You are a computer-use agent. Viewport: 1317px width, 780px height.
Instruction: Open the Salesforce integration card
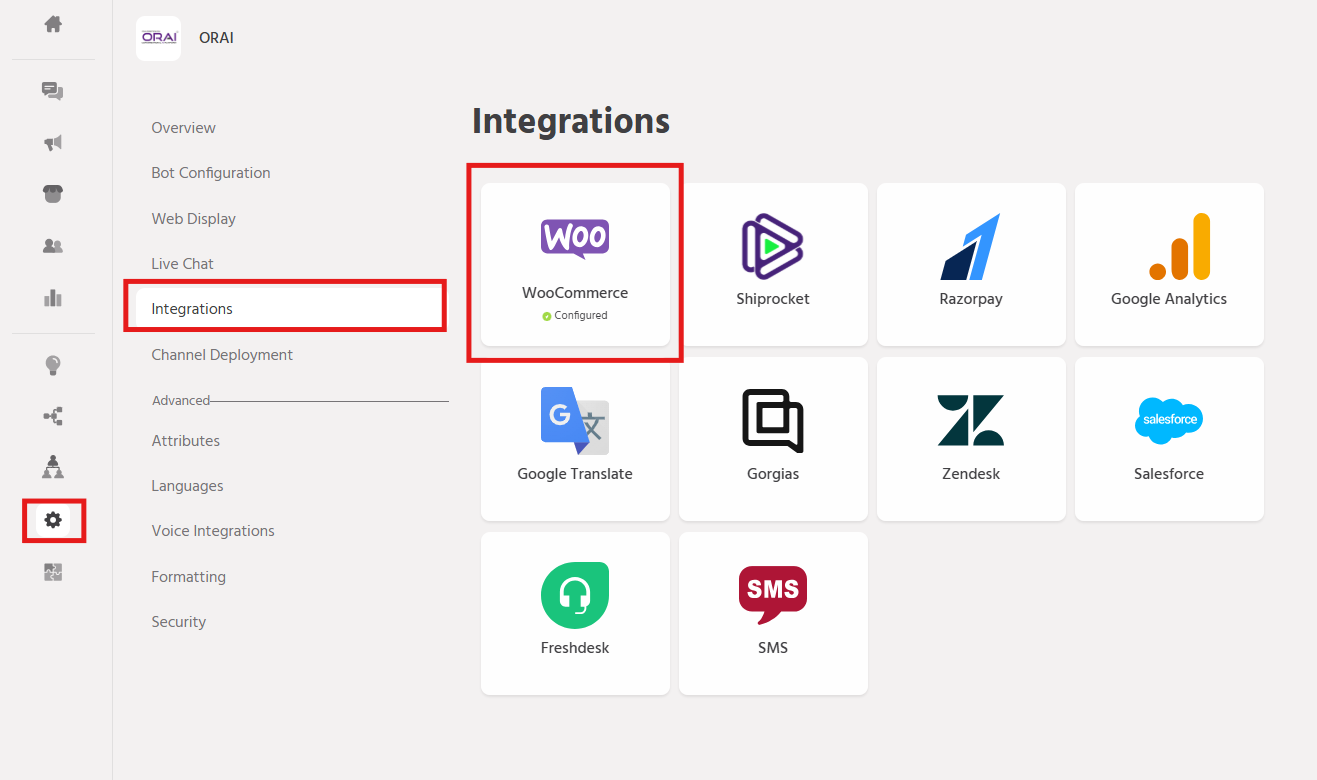click(1169, 438)
